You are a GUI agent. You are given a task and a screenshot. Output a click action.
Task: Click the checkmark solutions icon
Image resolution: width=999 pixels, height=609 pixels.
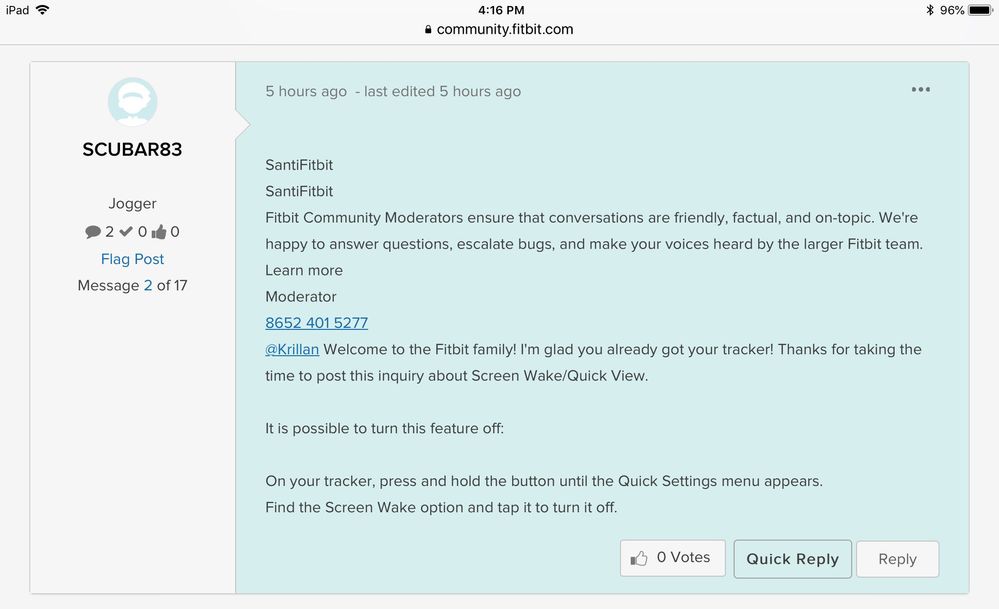pyautogui.click(x=126, y=231)
